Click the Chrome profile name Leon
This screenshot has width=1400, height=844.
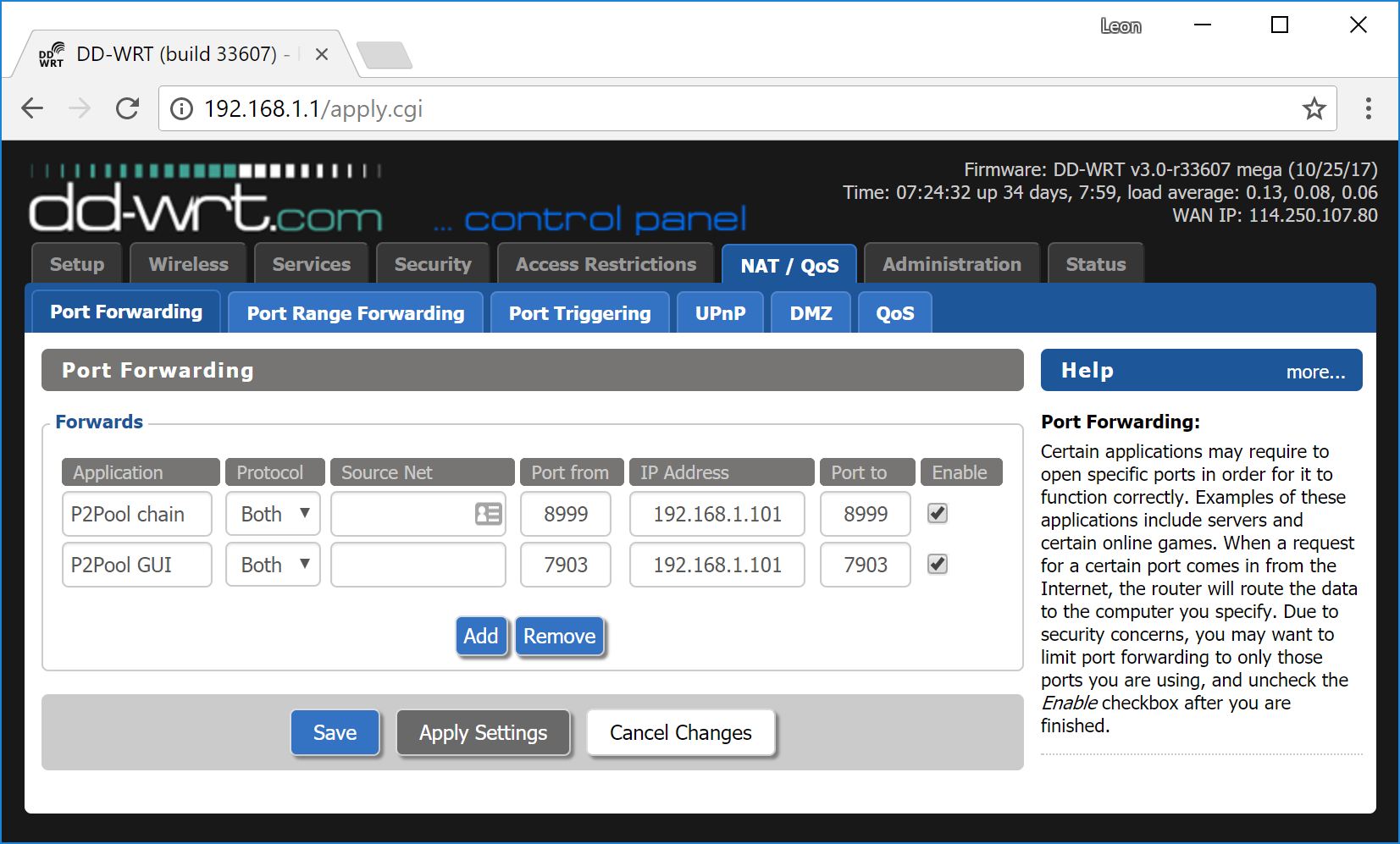[x=1120, y=26]
